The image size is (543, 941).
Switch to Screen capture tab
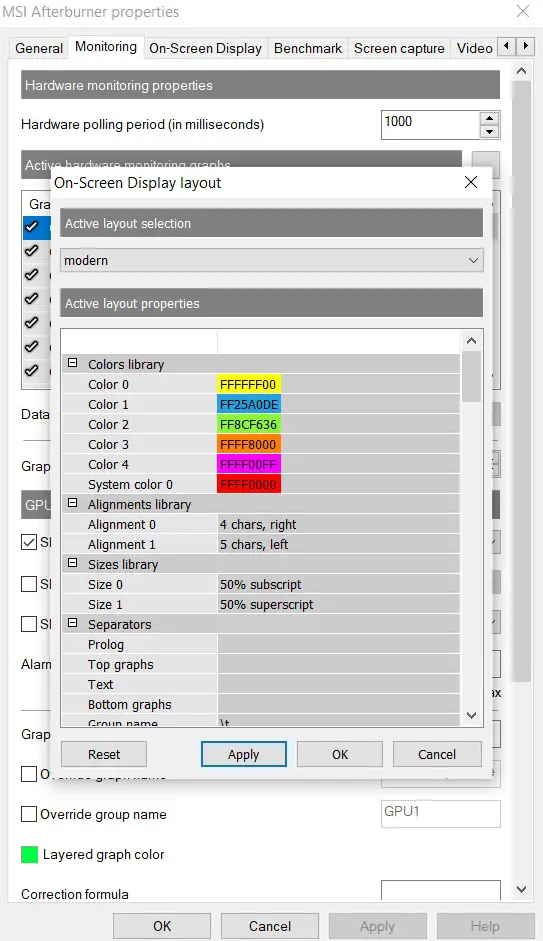click(399, 48)
